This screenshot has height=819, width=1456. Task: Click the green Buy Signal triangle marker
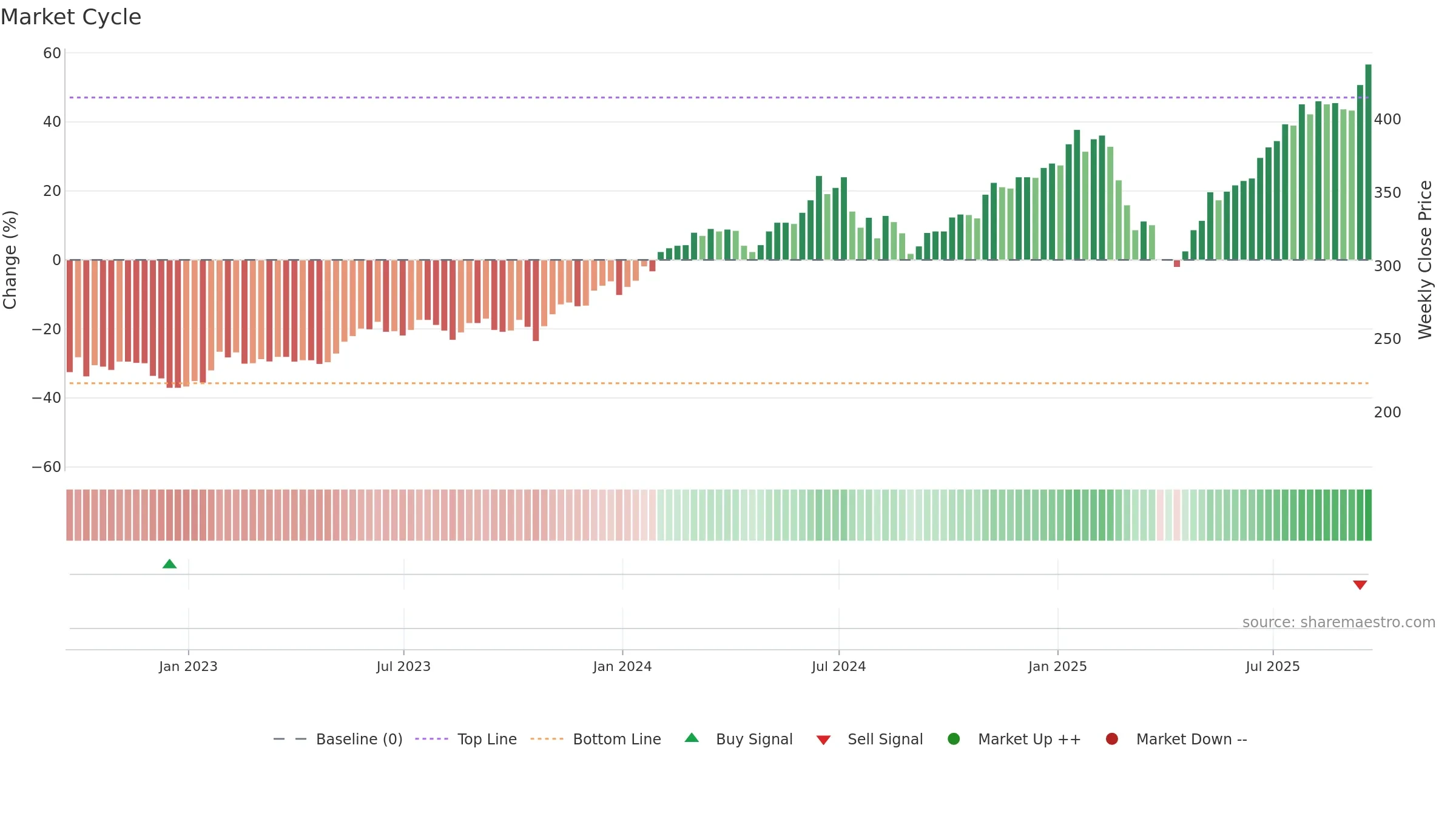(x=170, y=564)
